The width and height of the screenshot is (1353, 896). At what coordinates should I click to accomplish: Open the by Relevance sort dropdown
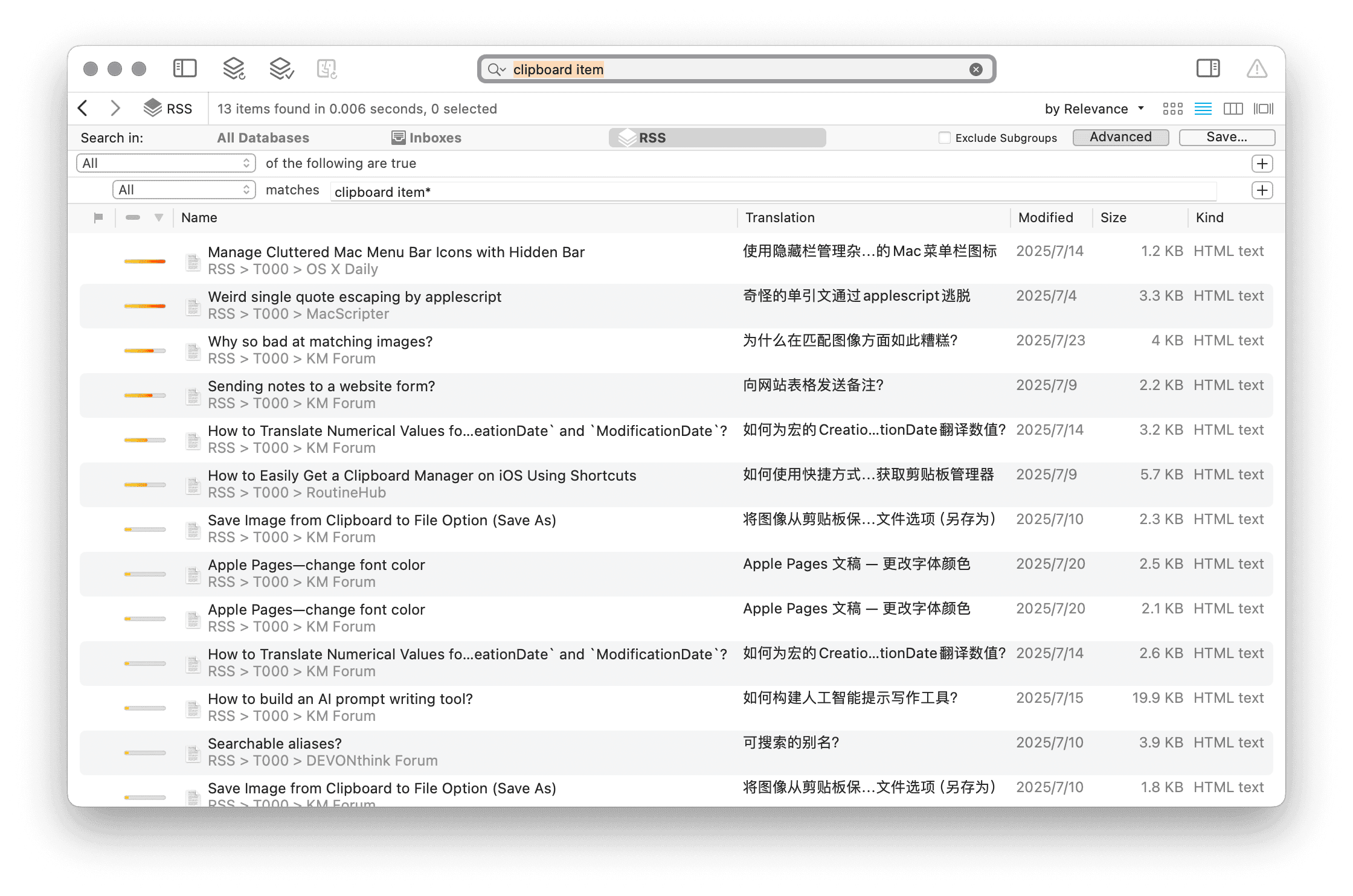[1094, 109]
